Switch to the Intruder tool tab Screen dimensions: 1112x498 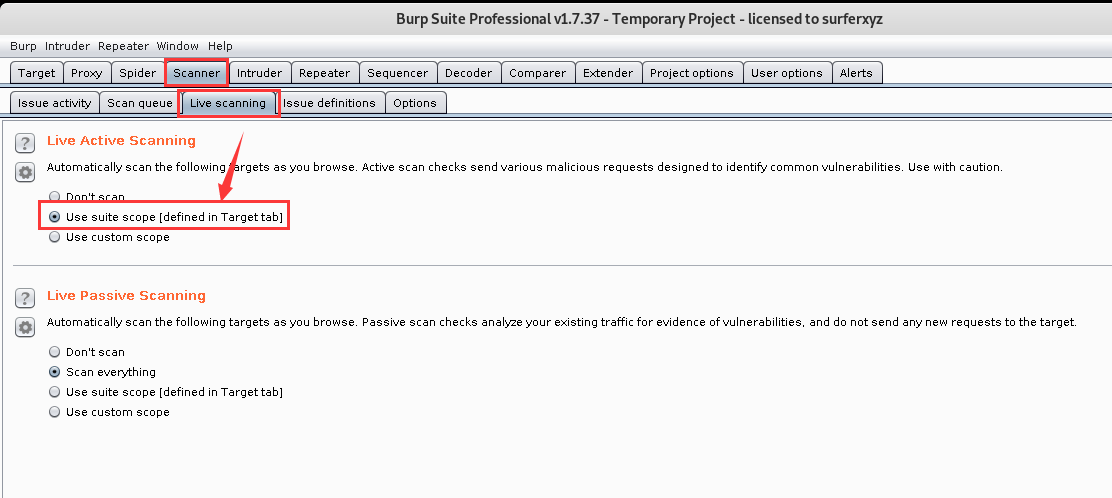point(259,73)
